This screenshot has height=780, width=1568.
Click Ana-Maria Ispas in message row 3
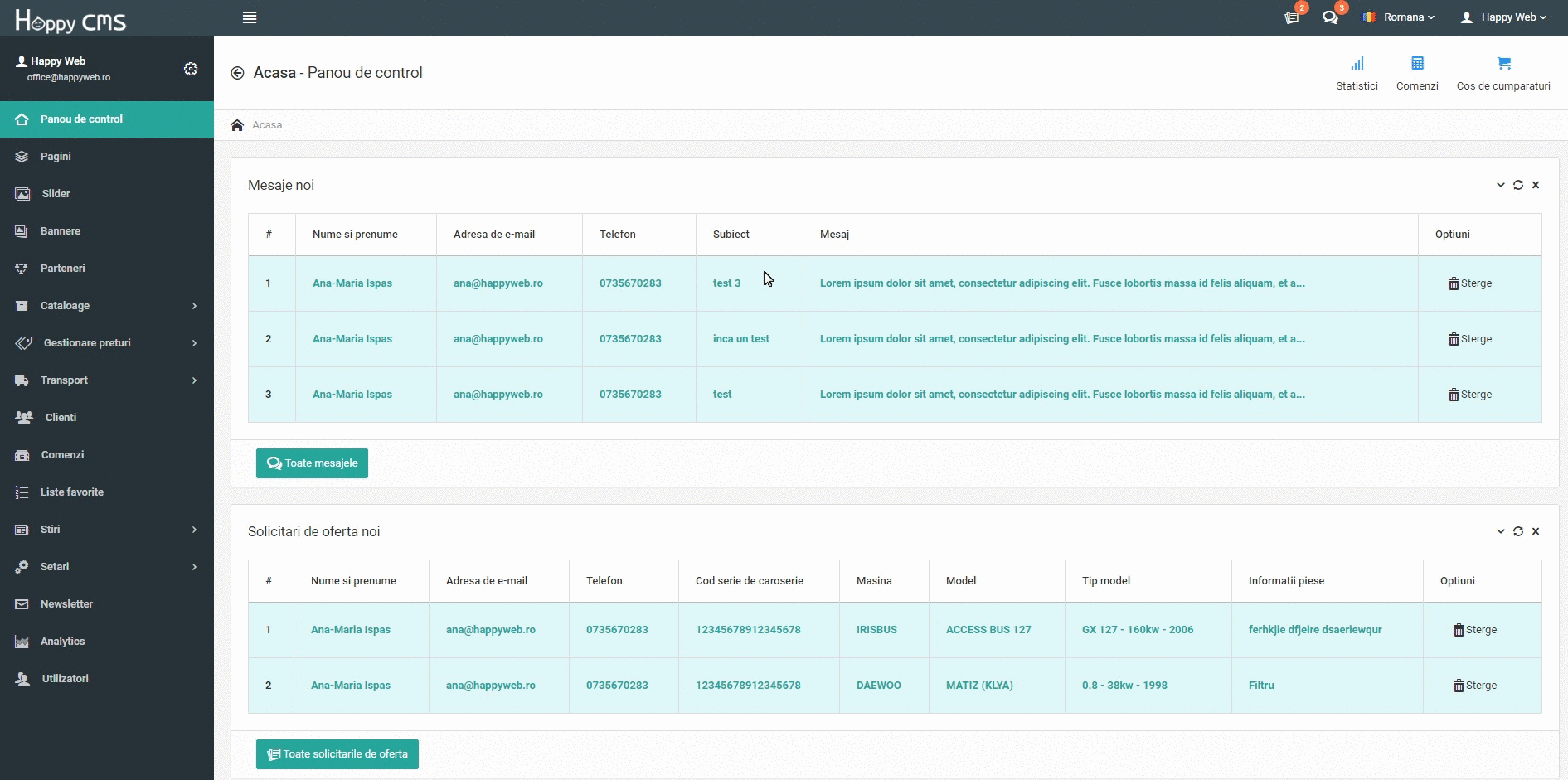[352, 395]
